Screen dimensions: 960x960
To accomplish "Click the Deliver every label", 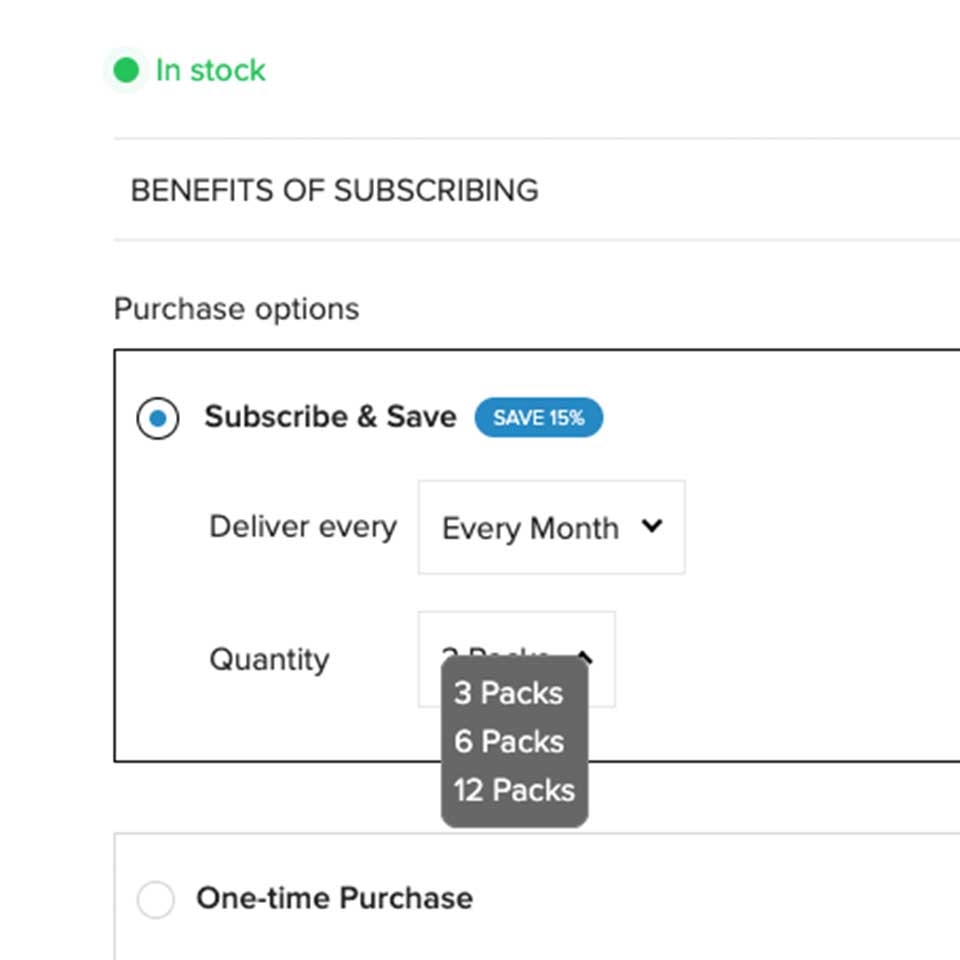I will click(302, 527).
